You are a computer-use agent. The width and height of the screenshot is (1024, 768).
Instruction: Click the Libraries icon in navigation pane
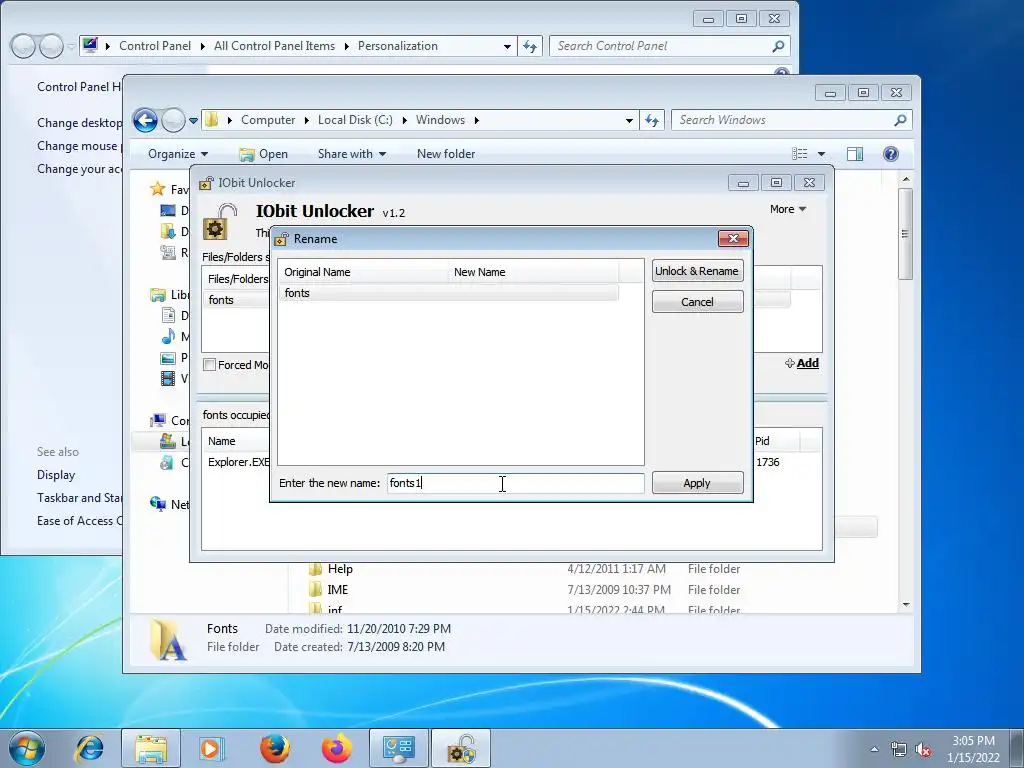click(158, 295)
